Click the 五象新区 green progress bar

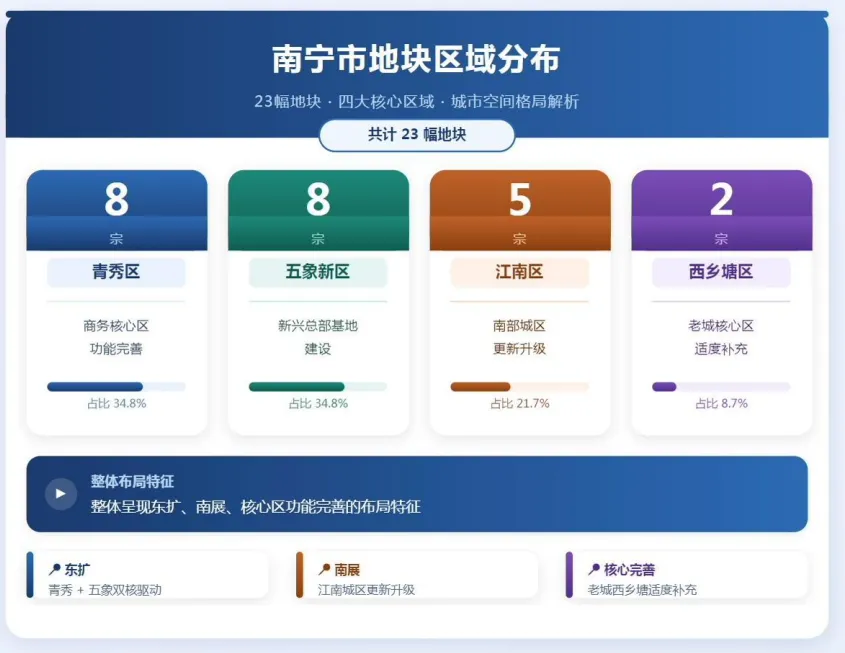[x=318, y=387]
